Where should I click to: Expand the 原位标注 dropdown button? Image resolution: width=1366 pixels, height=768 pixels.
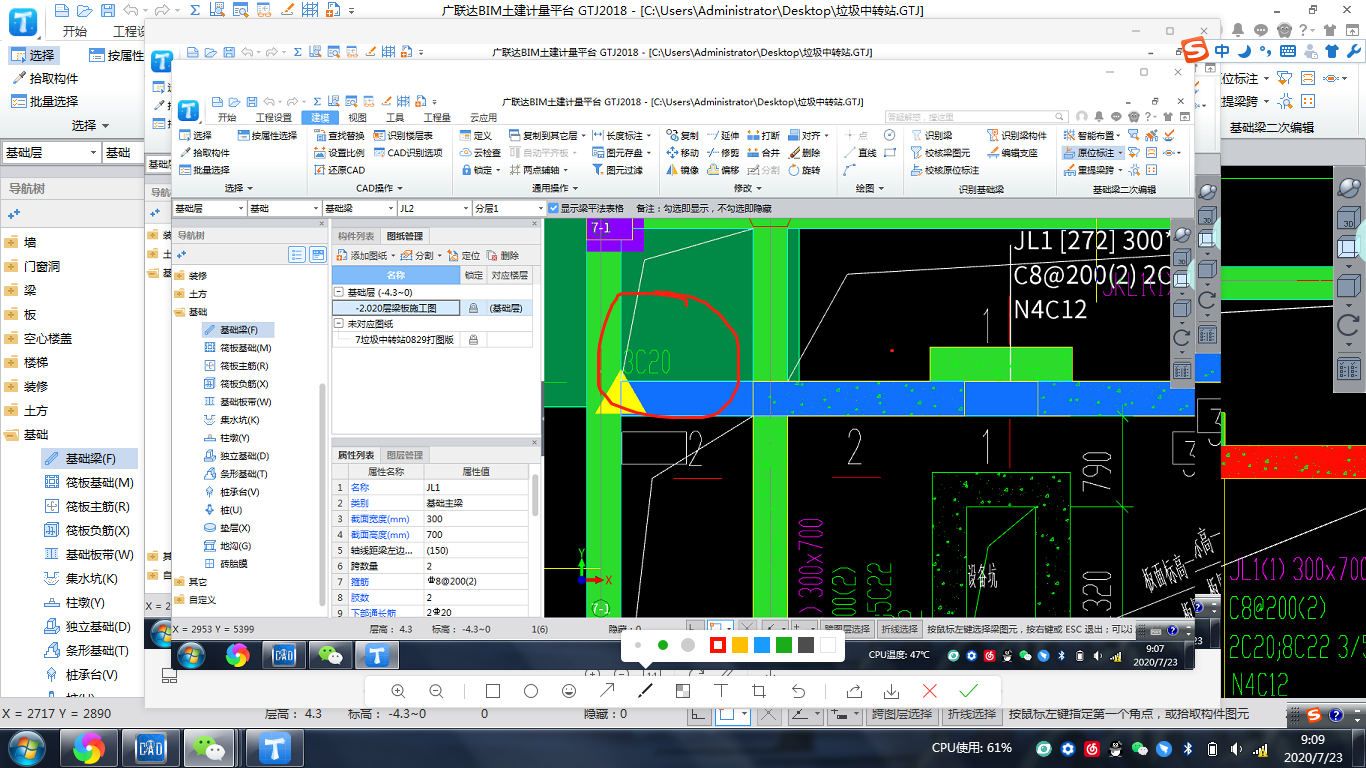[x=1120, y=153]
